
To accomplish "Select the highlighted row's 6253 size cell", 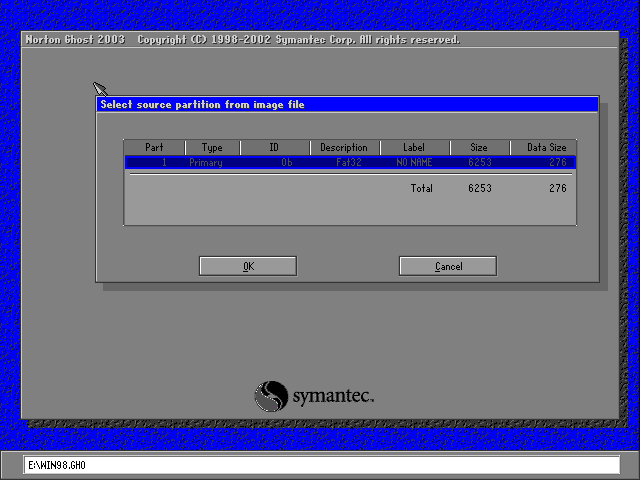I will pos(480,162).
